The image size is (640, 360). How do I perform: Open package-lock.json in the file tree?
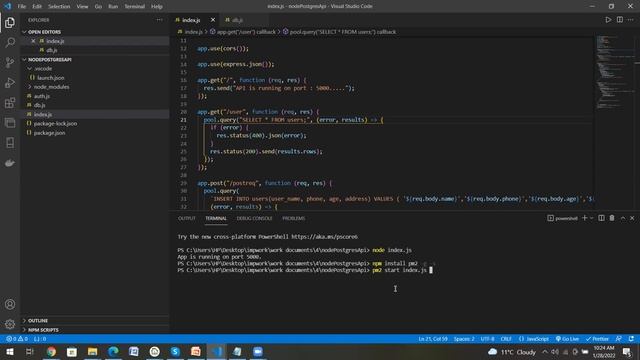pos(55,124)
